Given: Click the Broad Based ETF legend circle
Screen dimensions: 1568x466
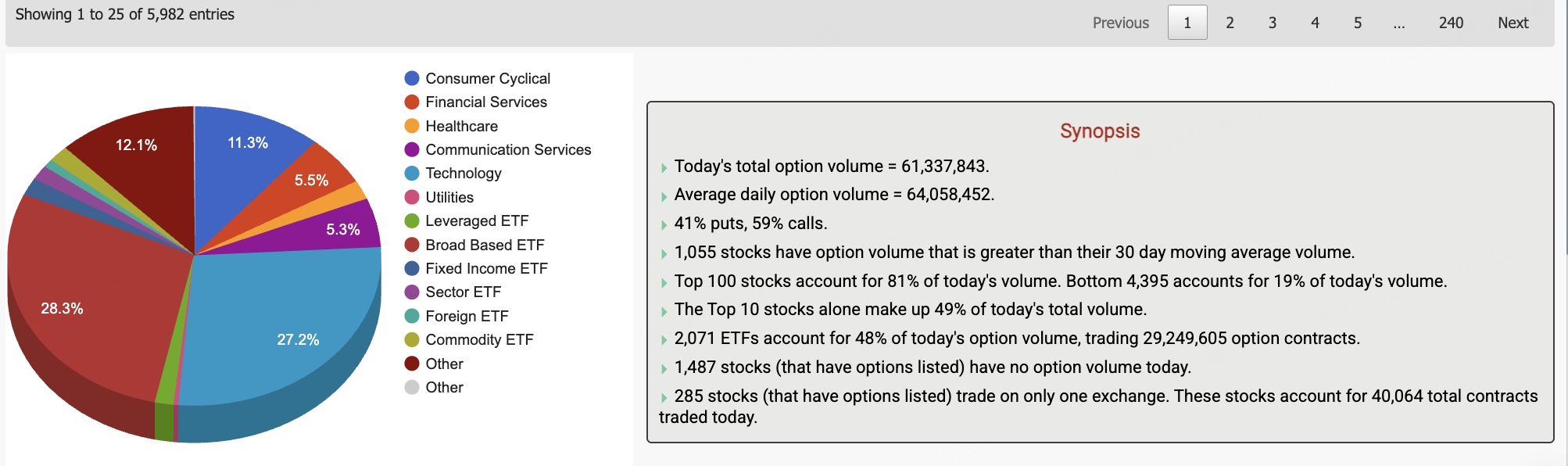Looking at the screenshot, I should 412,245.
